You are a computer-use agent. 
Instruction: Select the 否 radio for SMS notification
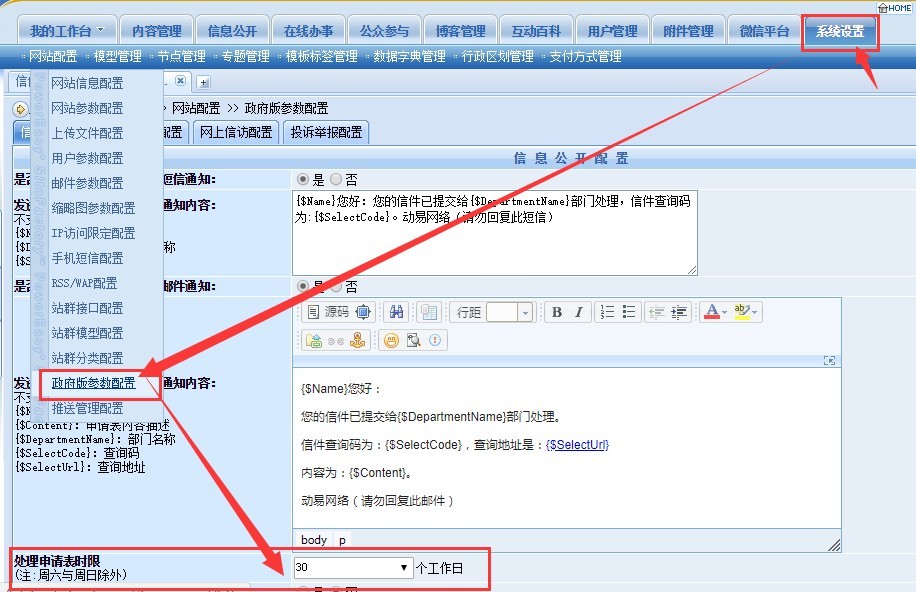[x=335, y=180]
